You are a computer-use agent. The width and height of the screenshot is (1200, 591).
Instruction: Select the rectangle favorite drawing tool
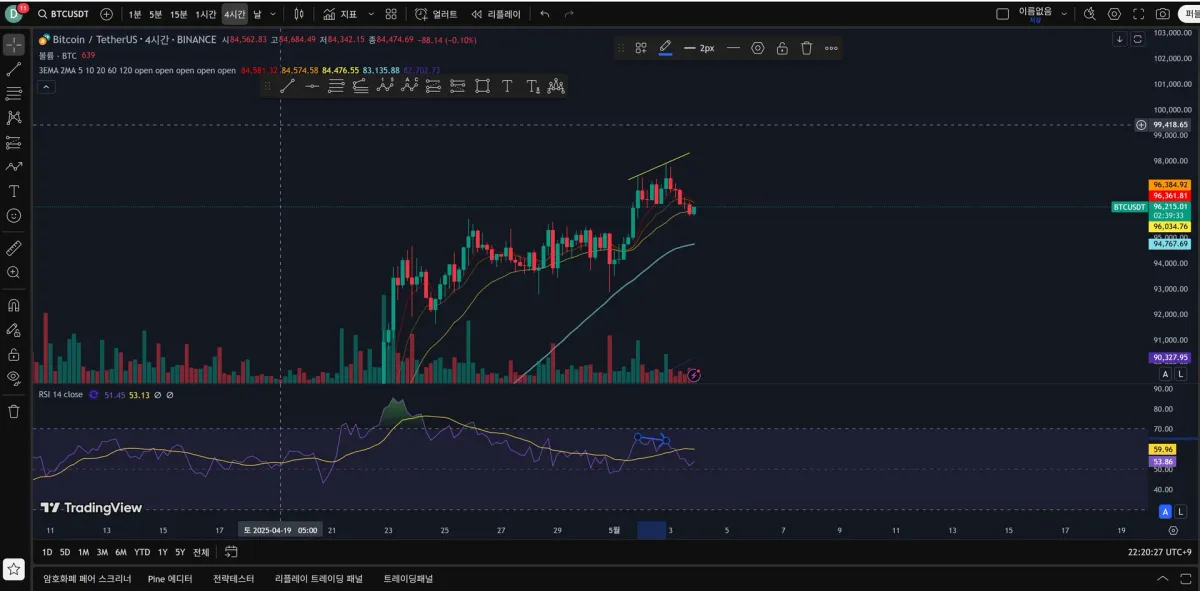482,86
